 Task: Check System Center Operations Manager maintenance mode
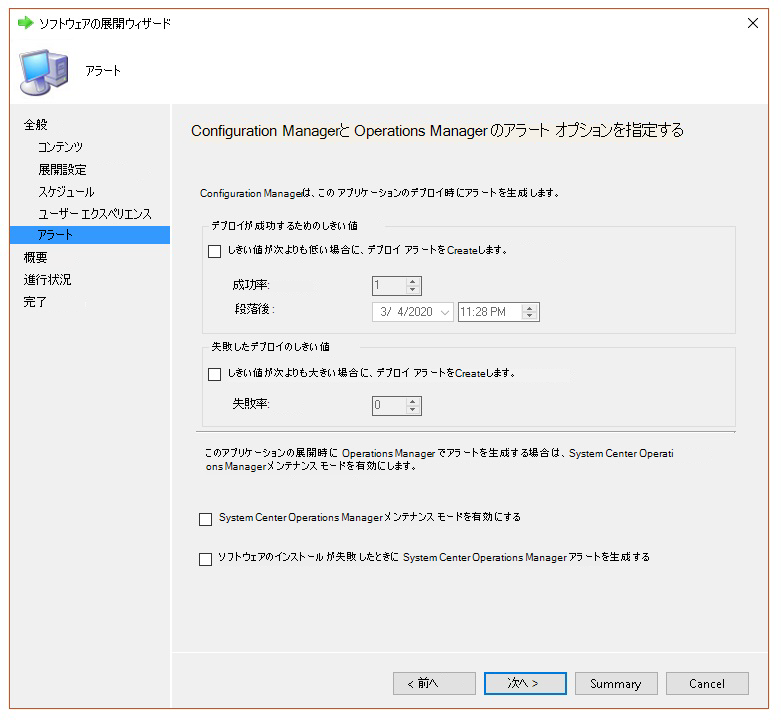206,519
